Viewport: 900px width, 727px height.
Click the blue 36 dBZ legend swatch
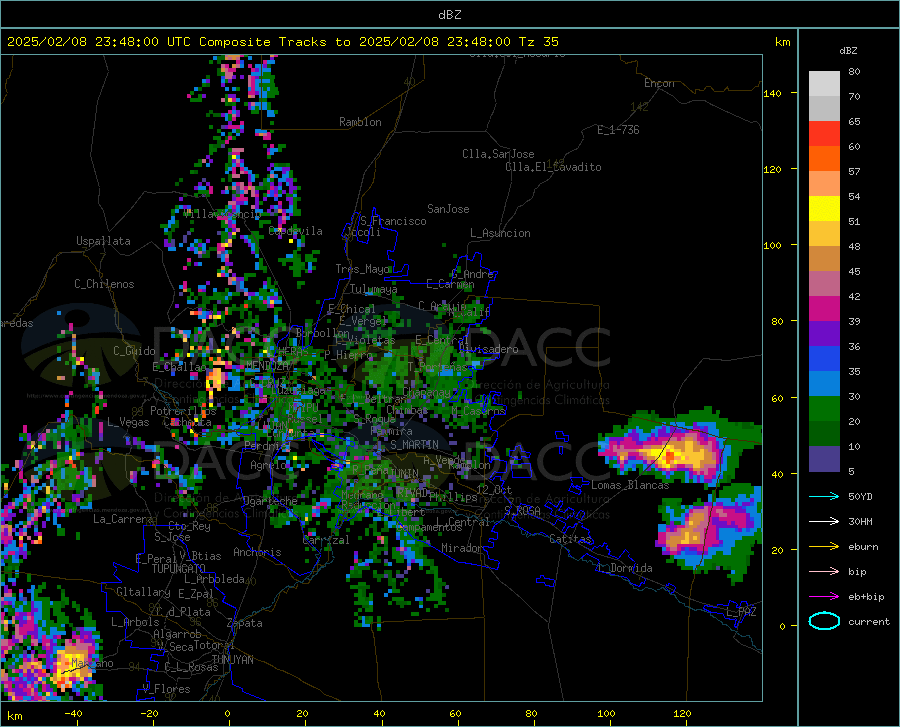[x=824, y=359]
